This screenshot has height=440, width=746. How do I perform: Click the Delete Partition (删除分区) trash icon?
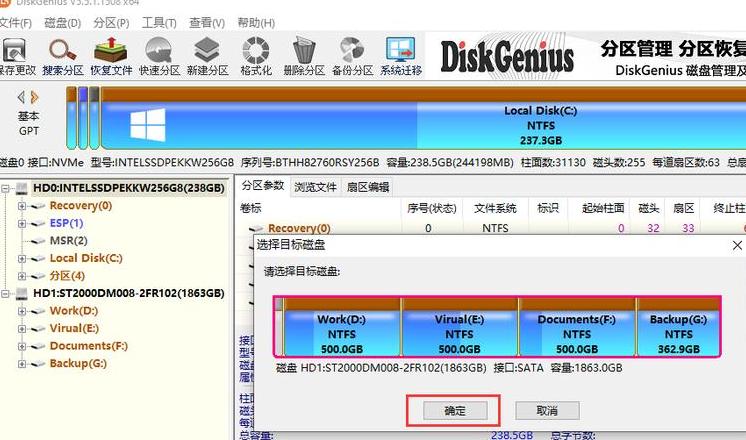pos(304,51)
